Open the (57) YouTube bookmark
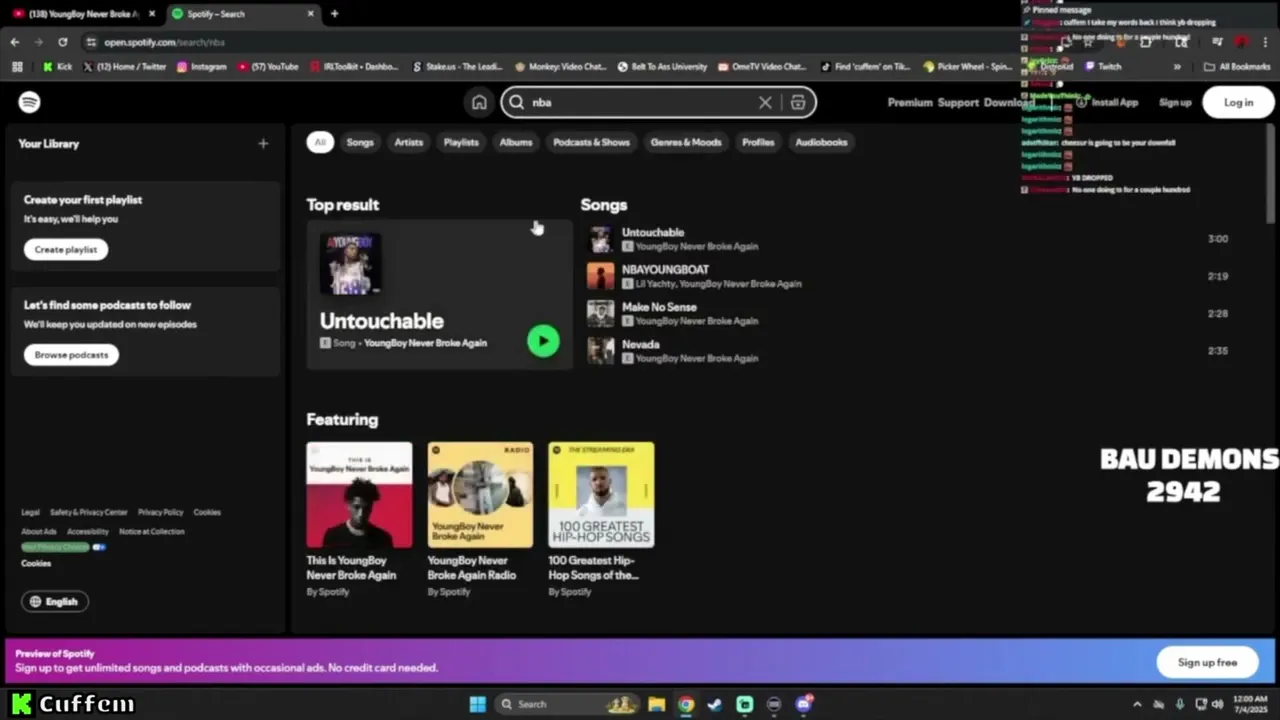The height and width of the screenshot is (720, 1280). (x=268, y=67)
